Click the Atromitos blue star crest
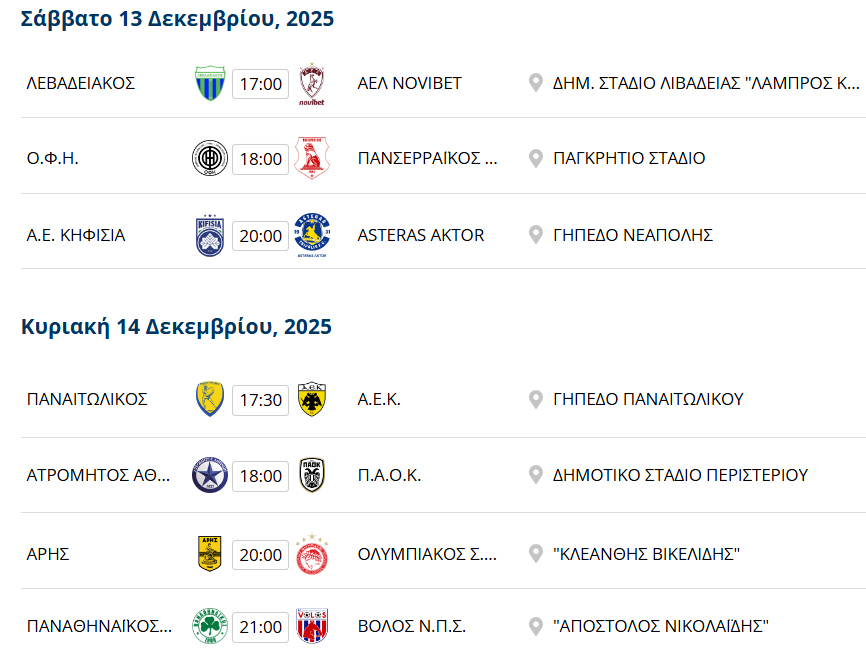 210,475
